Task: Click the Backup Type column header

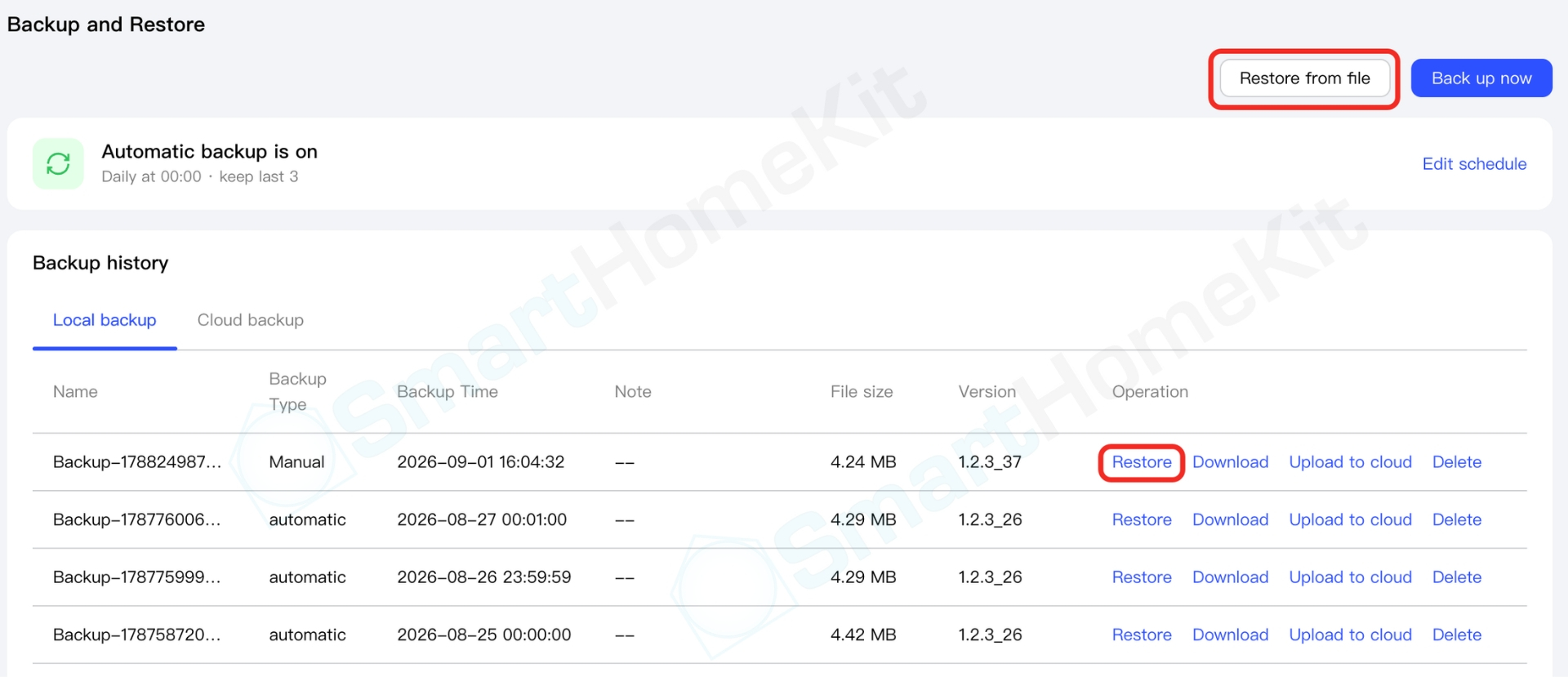Action: [297, 392]
